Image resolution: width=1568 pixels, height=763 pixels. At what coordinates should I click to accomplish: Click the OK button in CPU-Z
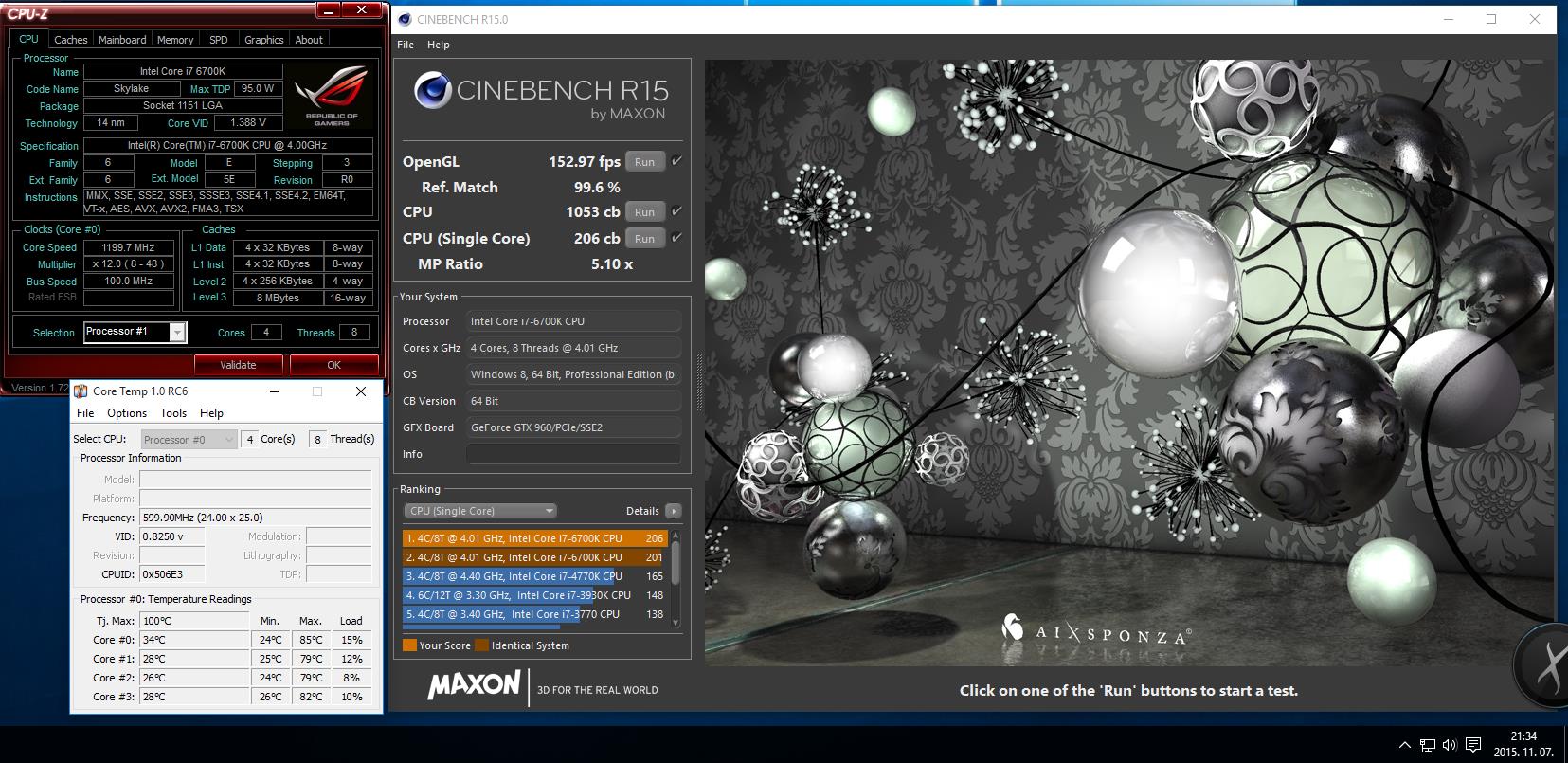click(333, 365)
